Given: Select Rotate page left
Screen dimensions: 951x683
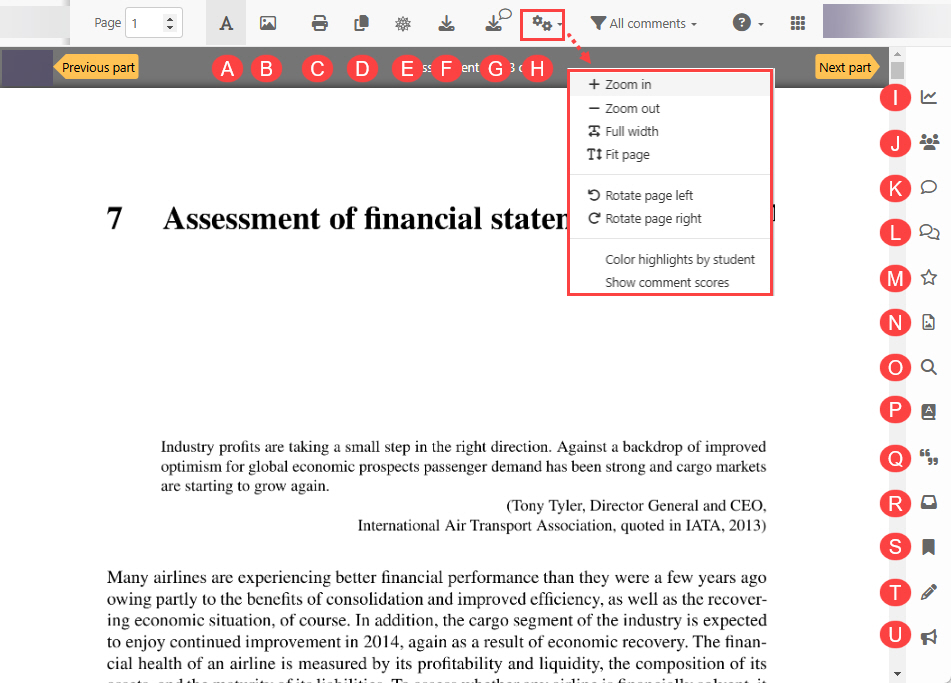Looking at the screenshot, I should point(670,195).
